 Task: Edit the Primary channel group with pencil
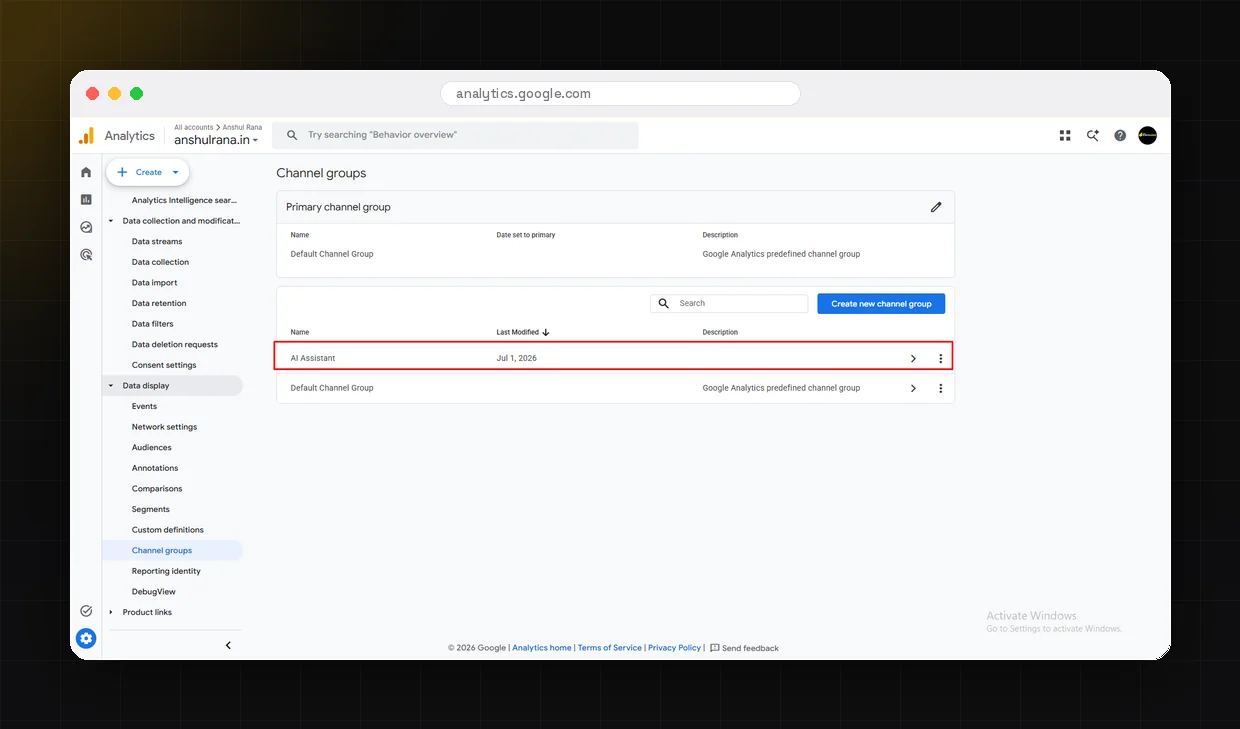click(936, 207)
